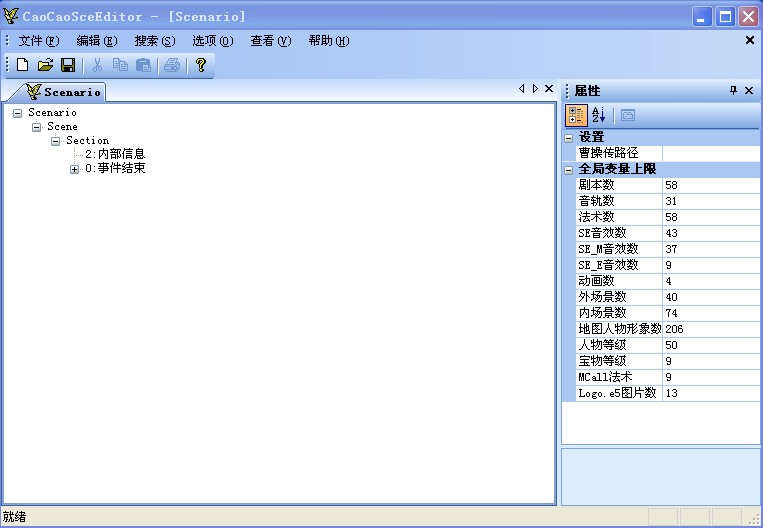Minimize the CaoCaoSceEditor window

coord(702,17)
